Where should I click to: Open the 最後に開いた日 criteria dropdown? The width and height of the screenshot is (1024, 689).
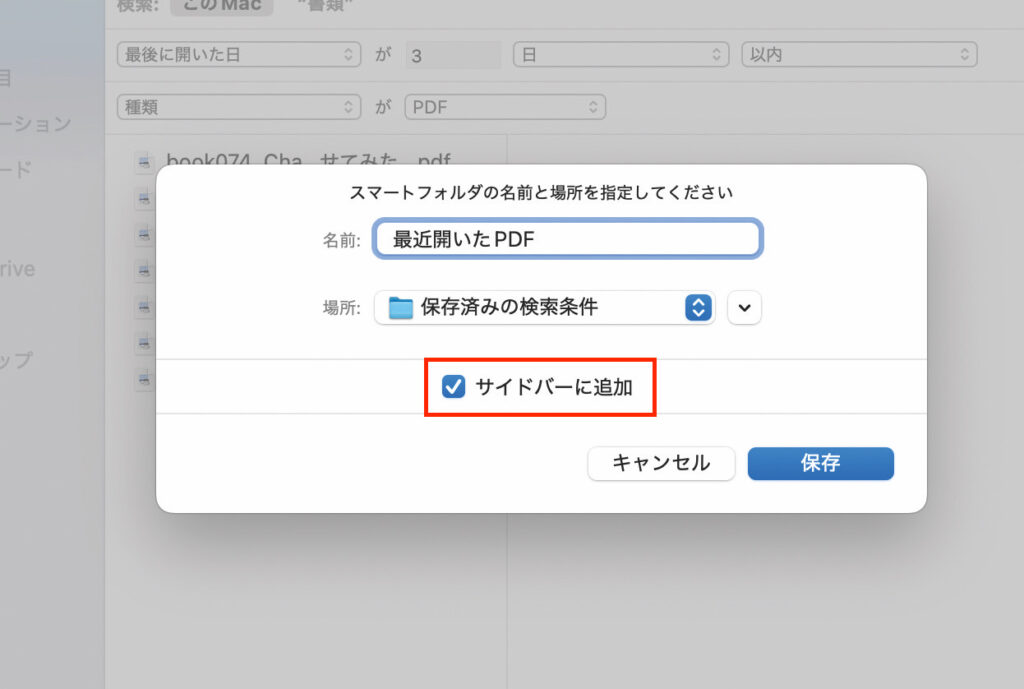(238, 55)
